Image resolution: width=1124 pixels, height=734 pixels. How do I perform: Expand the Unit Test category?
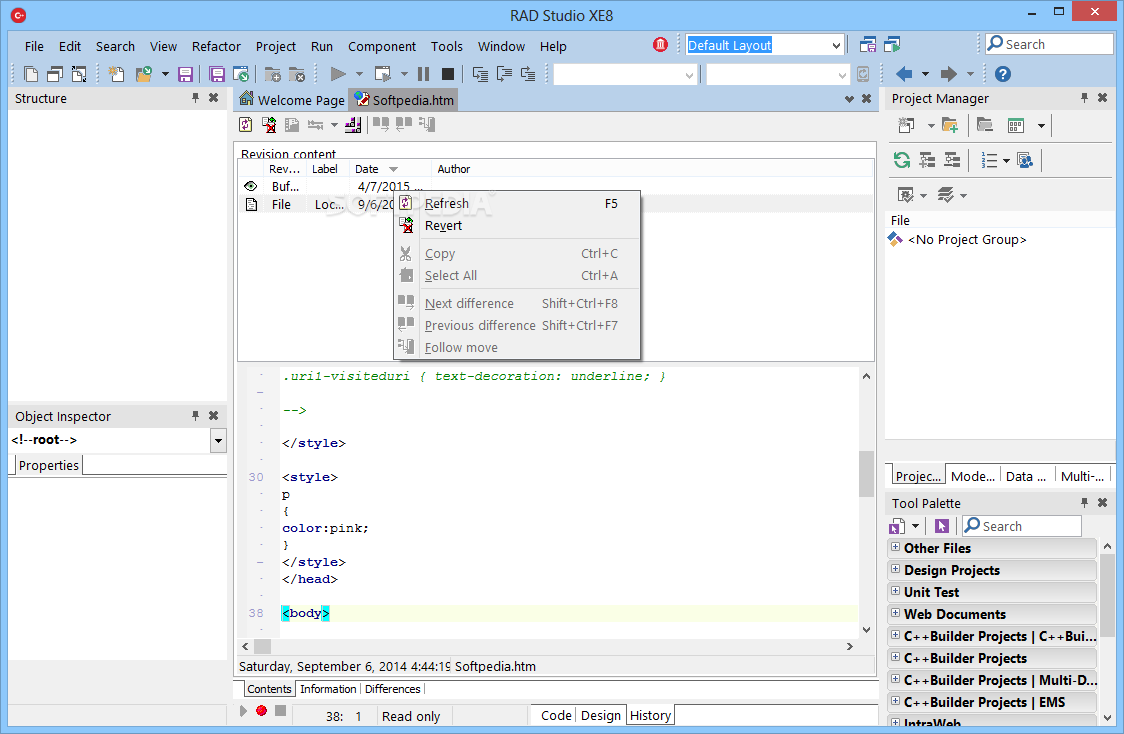click(895, 591)
